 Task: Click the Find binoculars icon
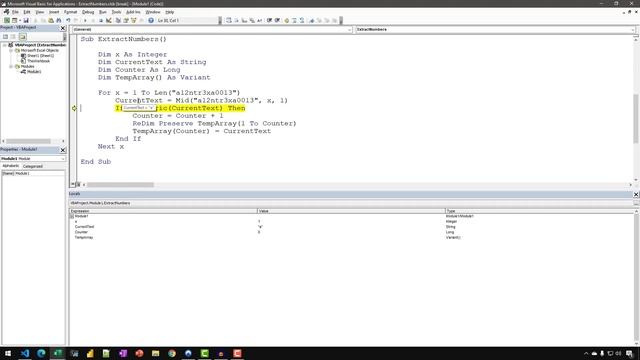pos(59,20)
